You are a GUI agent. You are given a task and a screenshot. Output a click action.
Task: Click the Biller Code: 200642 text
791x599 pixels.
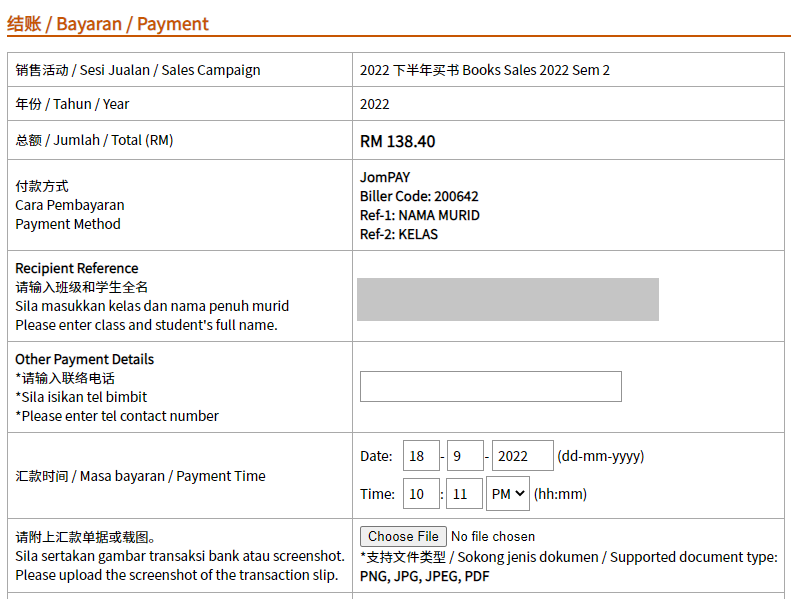coord(419,196)
